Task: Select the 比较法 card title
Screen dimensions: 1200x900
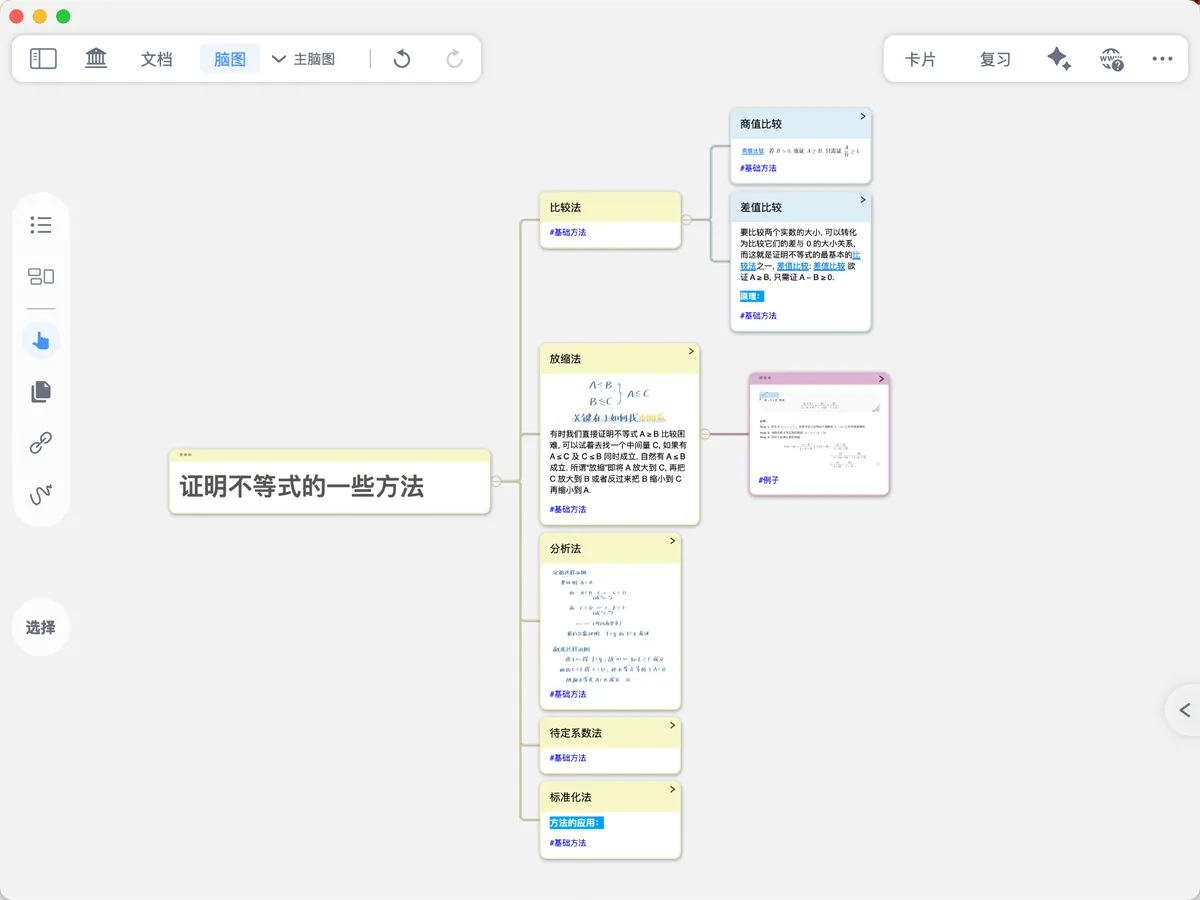Action: (x=565, y=207)
